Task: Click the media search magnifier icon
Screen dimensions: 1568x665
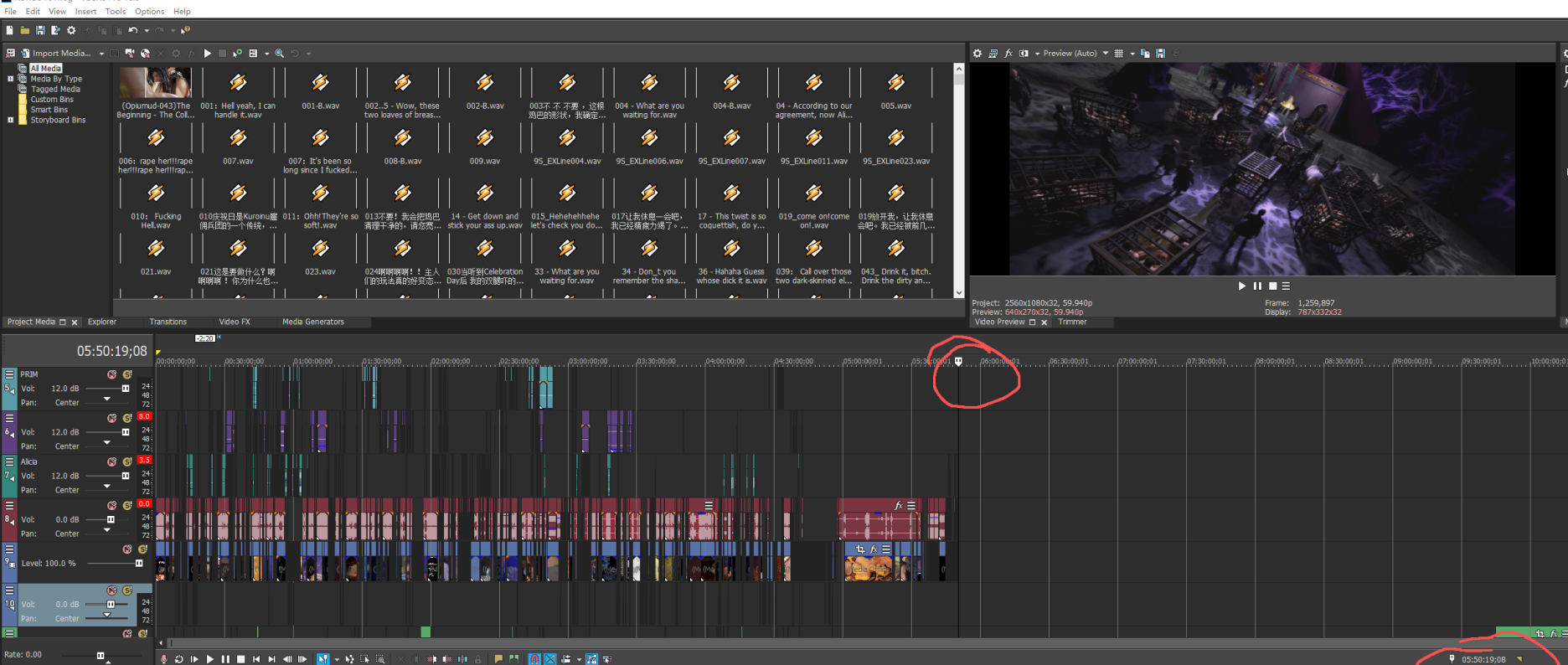Action: (279, 54)
